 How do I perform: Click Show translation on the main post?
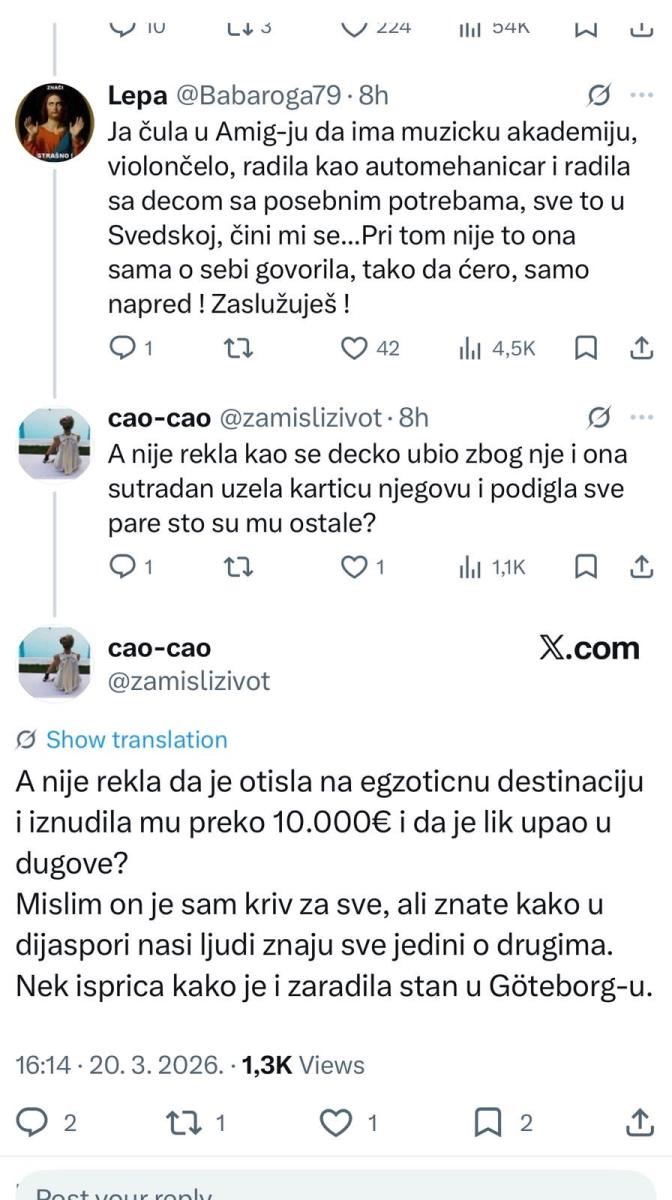138,740
